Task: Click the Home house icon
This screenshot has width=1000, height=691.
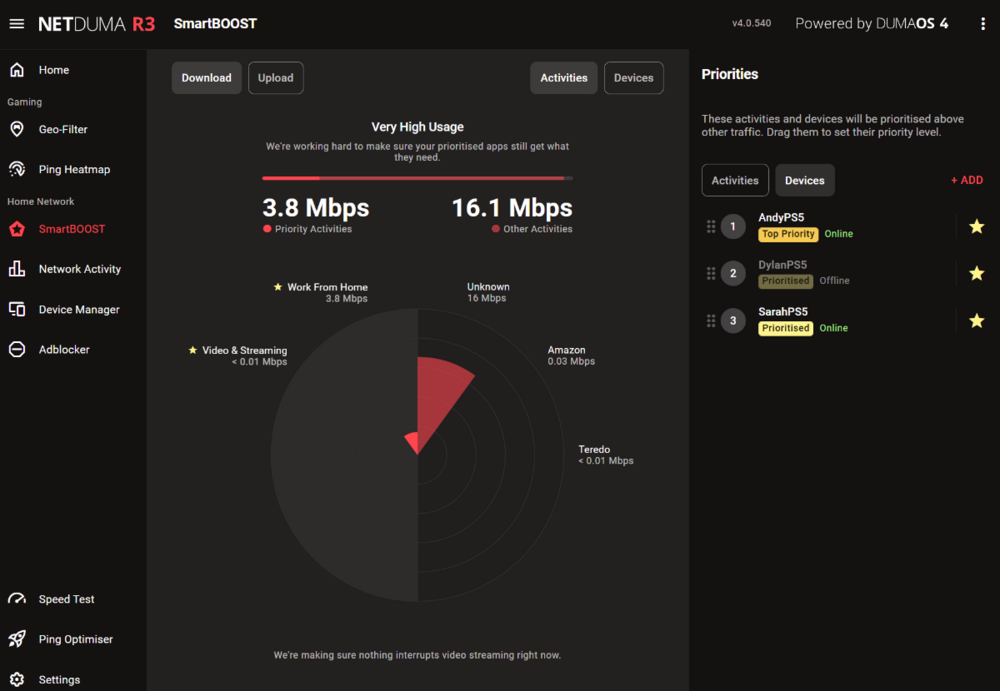Action: (17, 70)
